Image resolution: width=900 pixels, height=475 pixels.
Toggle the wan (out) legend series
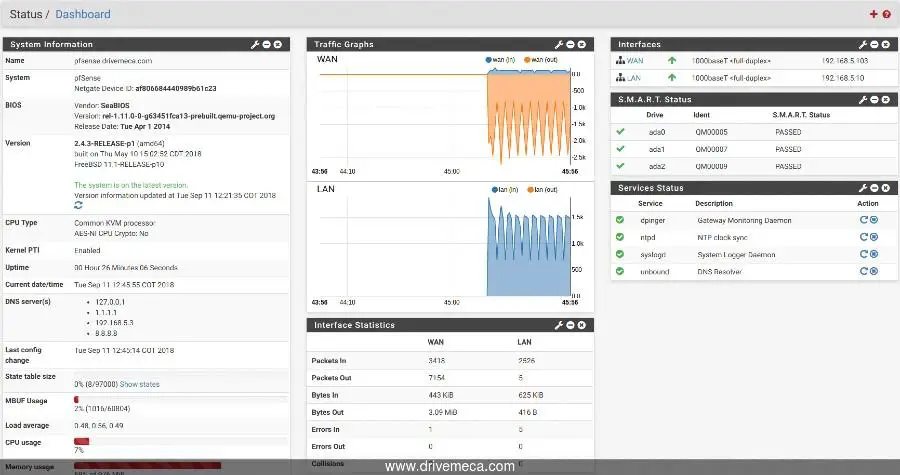[541, 60]
